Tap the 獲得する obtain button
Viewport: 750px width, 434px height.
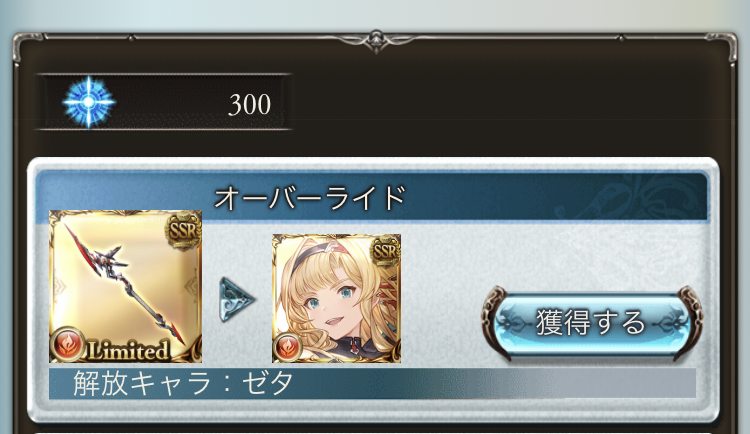pyautogui.click(x=592, y=323)
